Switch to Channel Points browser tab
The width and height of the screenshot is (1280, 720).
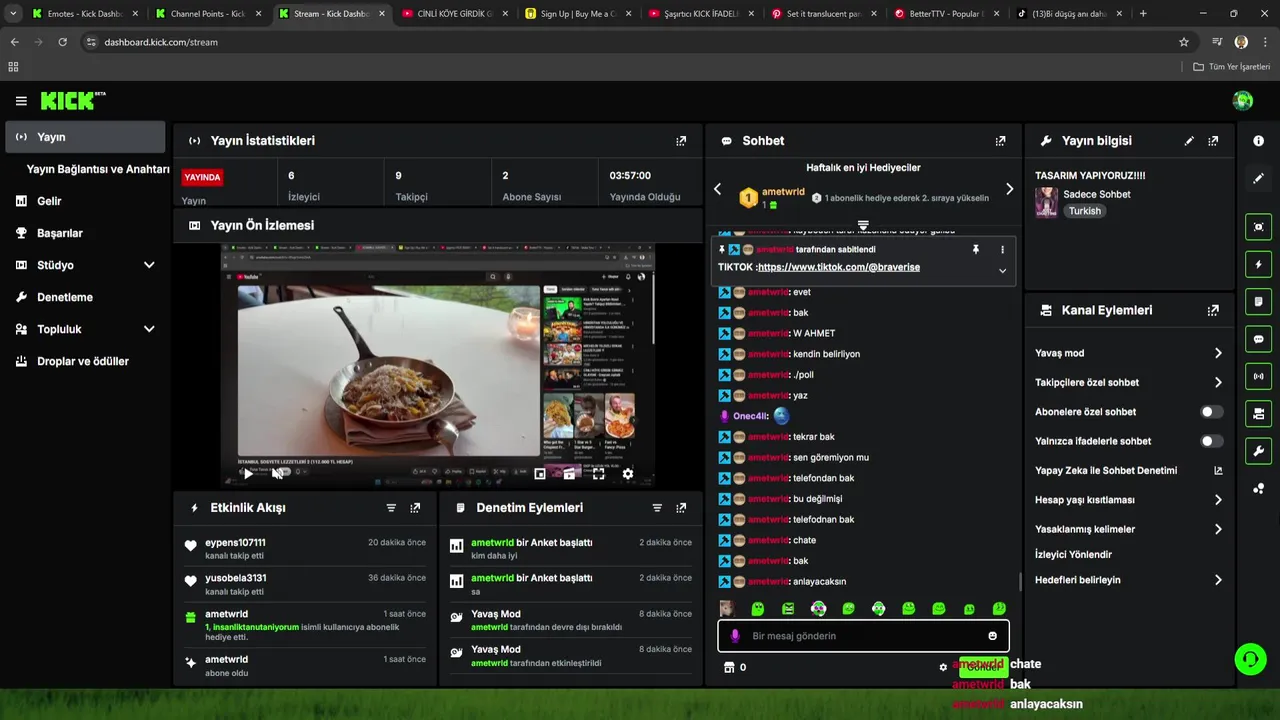click(207, 14)
